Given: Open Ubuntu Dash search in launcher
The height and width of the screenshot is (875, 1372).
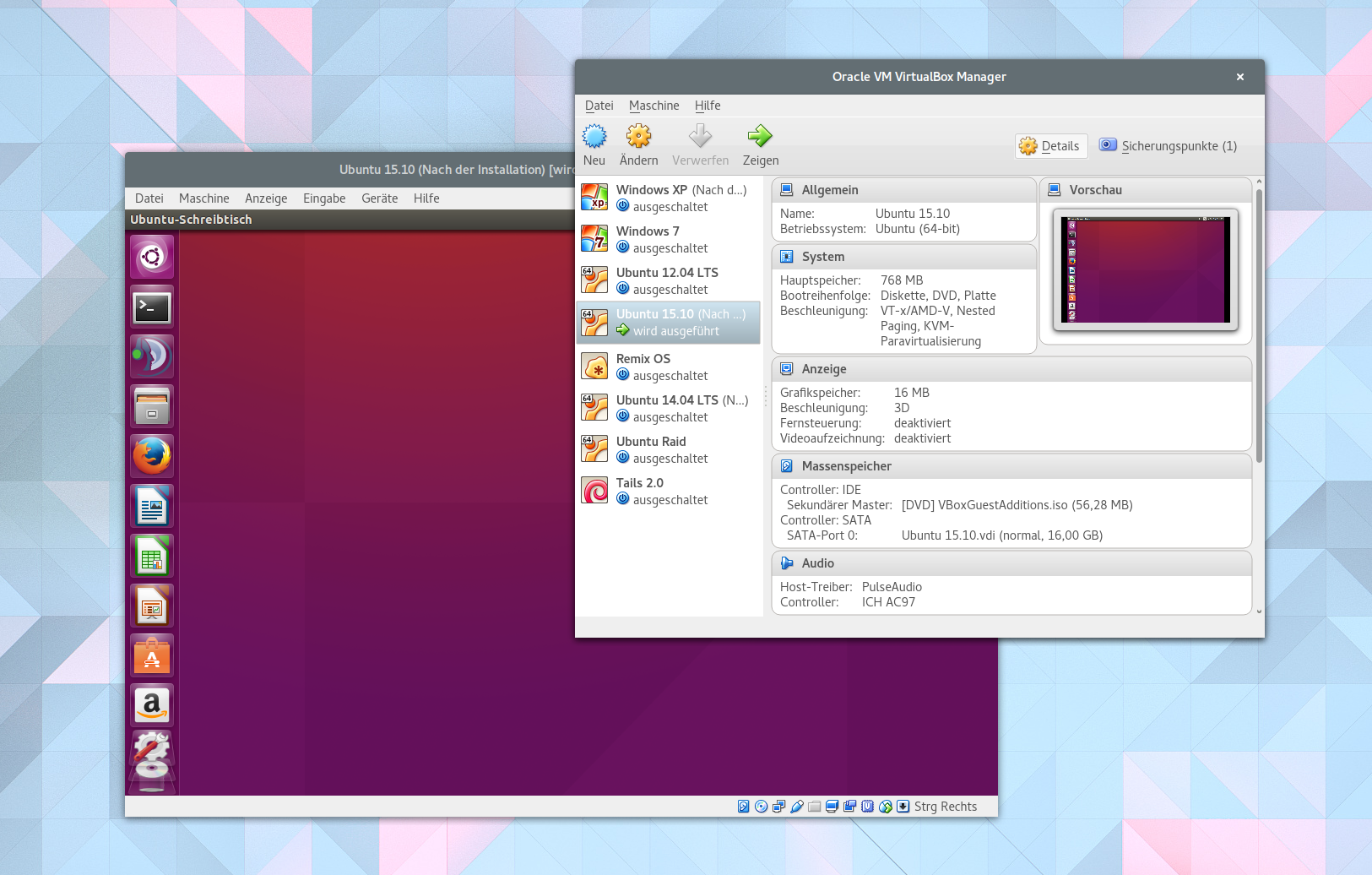Looking at the screenshot, I should tap(152, 257).
